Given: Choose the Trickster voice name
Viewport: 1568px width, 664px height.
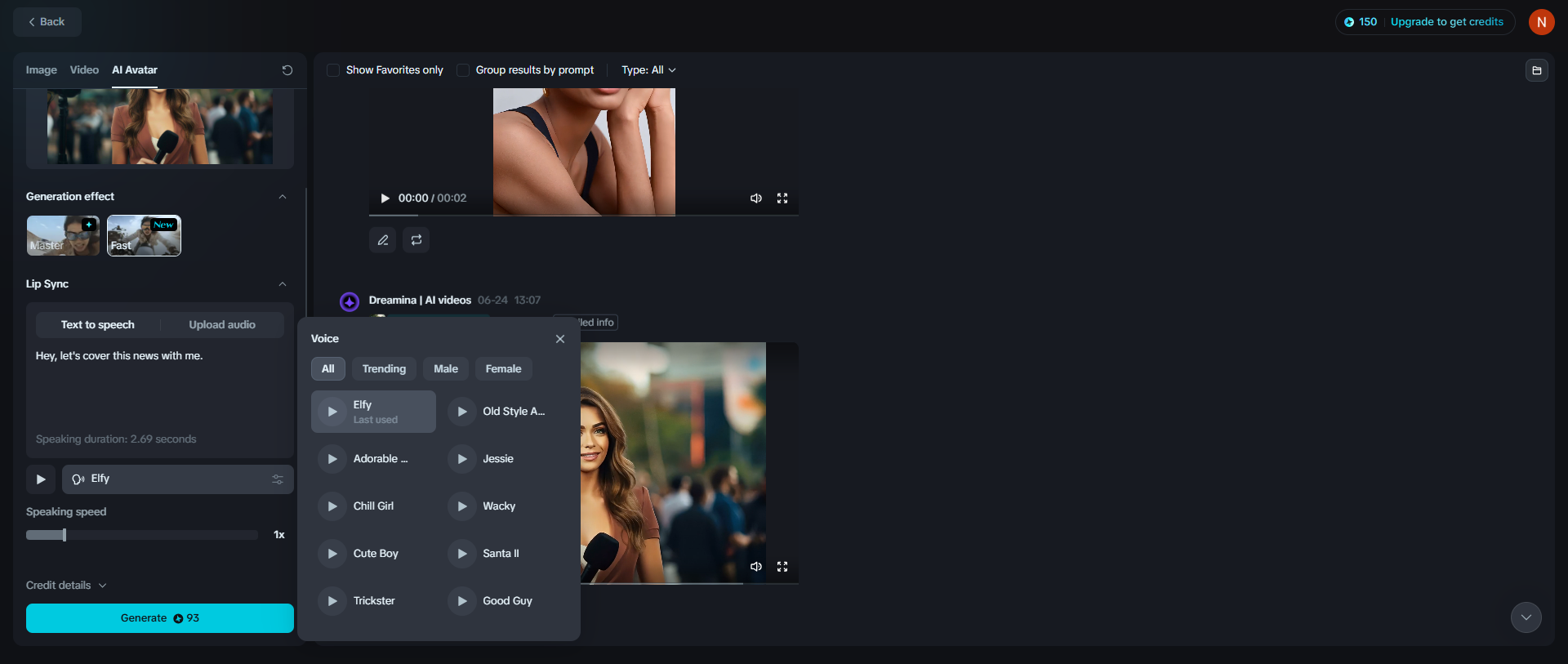Looking at the screenshot, I should pyautogui.click(x=374, y=601).
